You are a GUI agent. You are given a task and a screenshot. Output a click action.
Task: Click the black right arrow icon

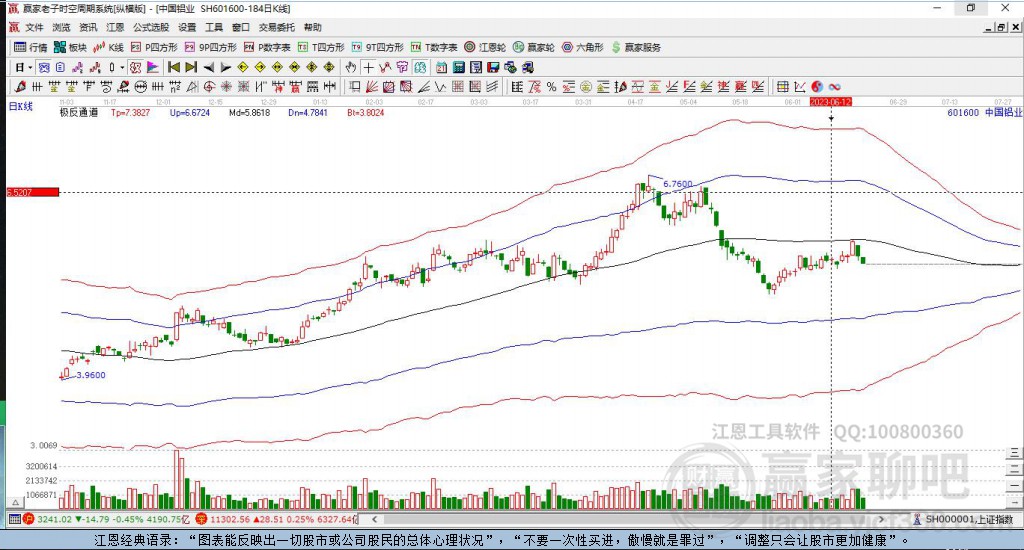[x=225, y=67]
